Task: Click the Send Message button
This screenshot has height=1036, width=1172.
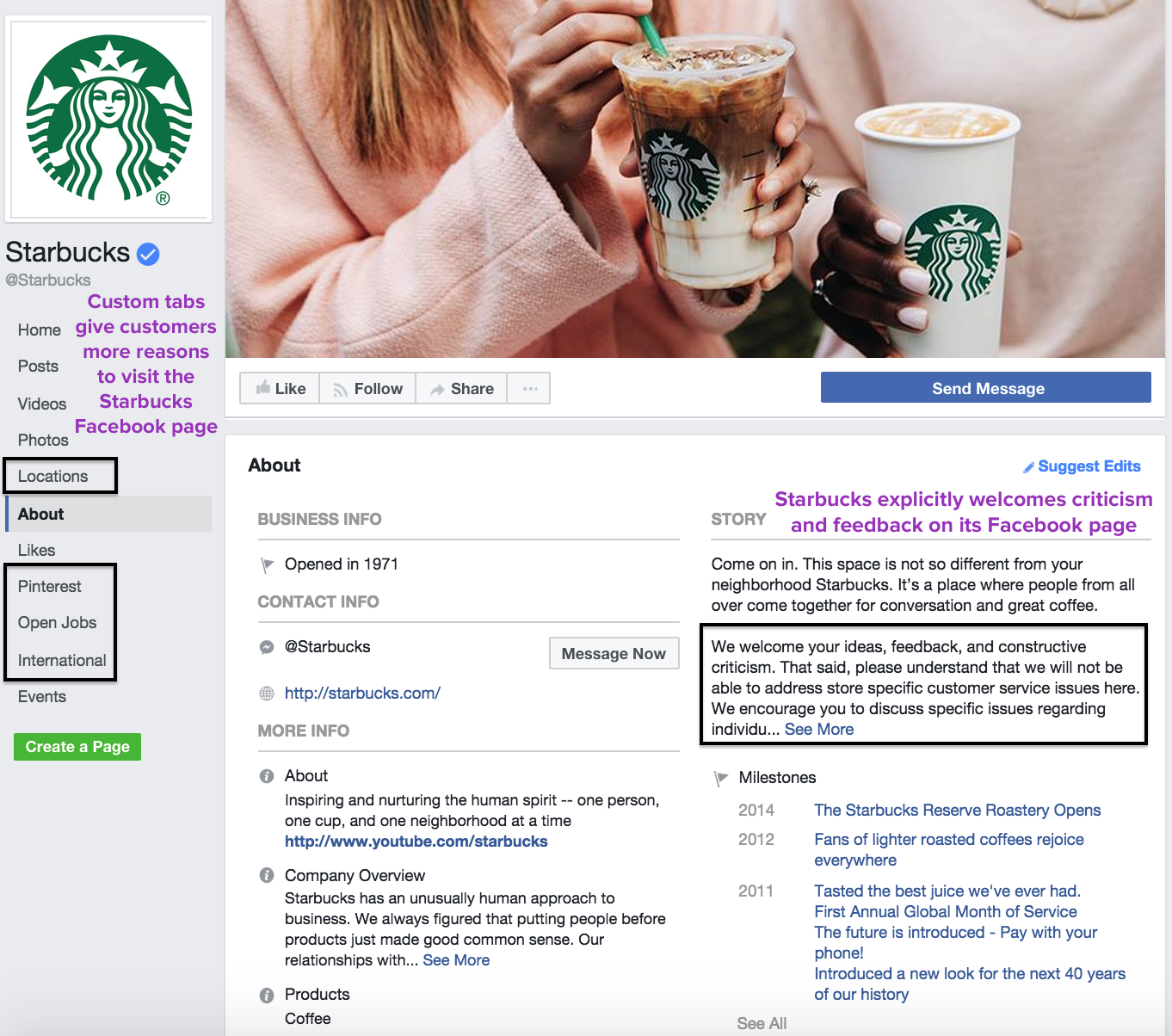Action: pyautogui.click(x=986, y=388)
